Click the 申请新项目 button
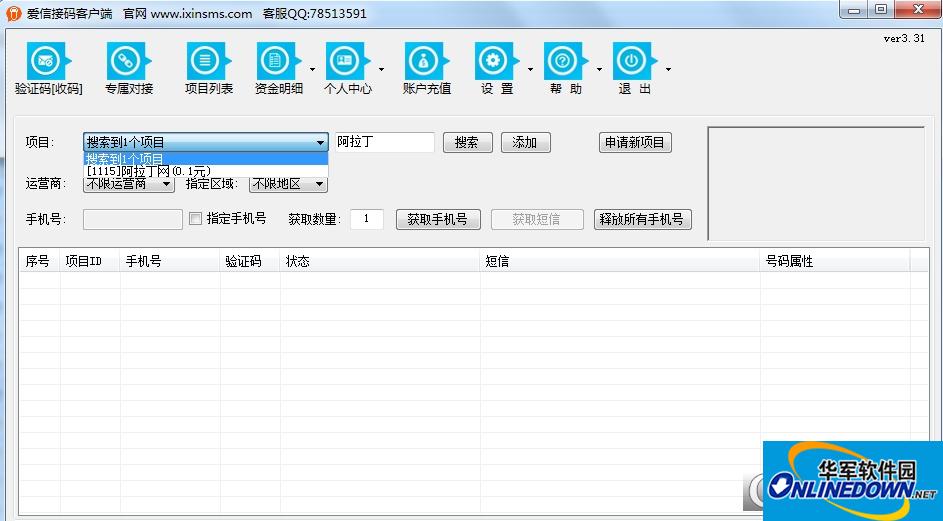 point(635,143)
